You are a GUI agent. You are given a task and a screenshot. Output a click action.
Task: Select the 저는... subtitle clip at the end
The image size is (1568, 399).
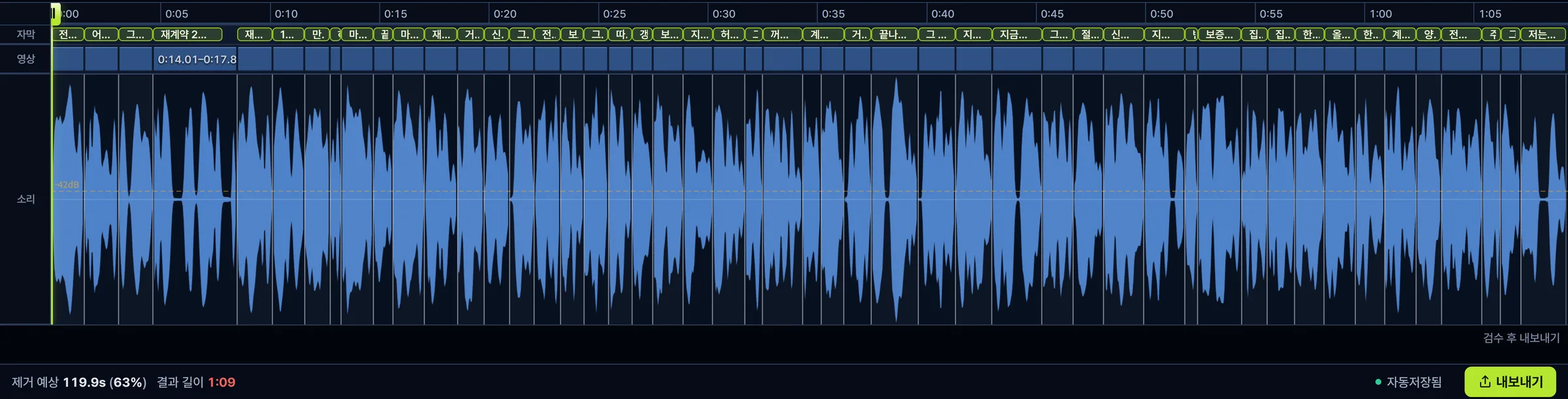[x=1543, y=35]
